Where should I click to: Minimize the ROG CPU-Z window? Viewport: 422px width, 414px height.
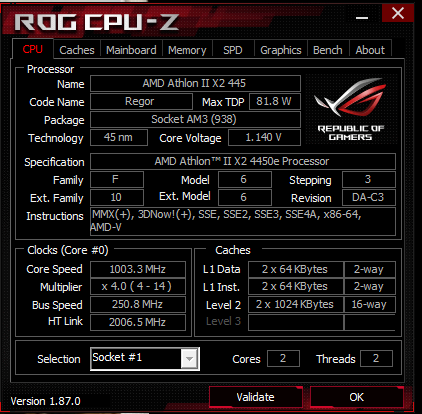362,17
